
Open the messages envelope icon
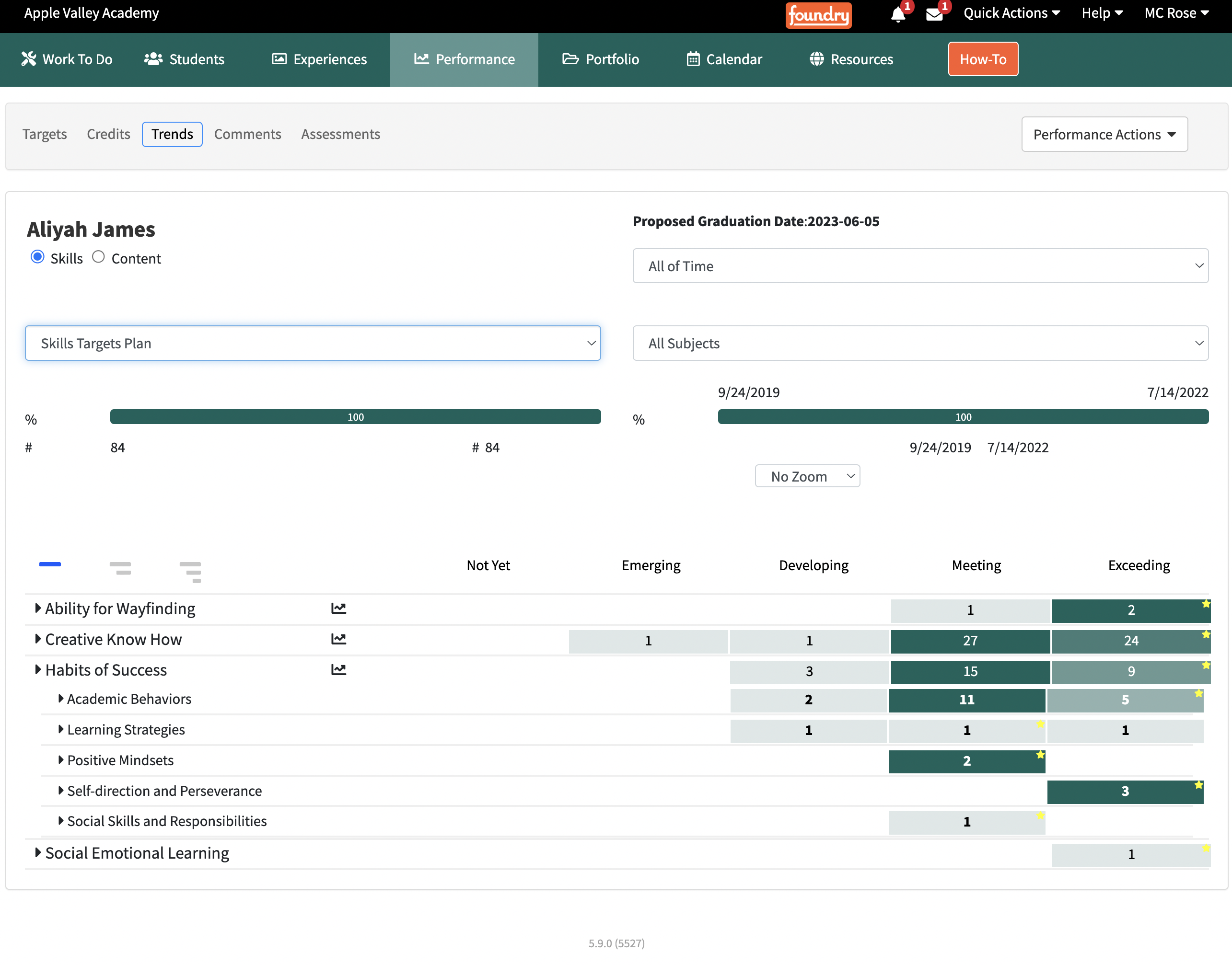tap(934, 14)
